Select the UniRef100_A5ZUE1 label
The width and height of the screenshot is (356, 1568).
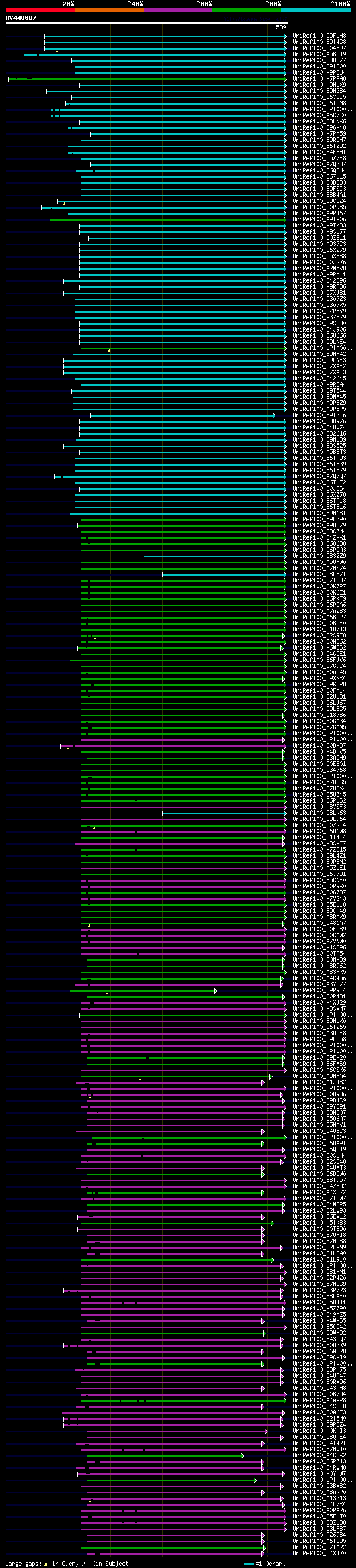pos(319,867)
